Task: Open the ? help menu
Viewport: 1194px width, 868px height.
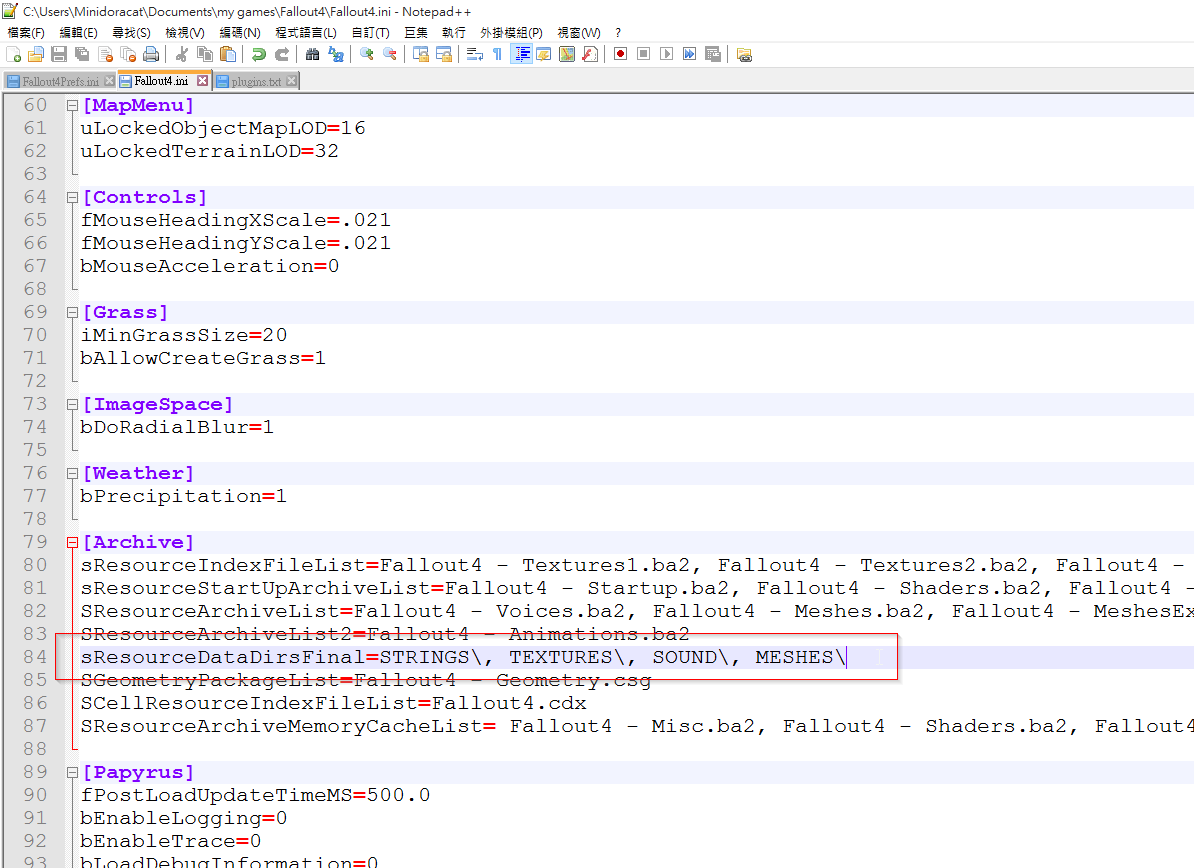Action: pos(618,33)
